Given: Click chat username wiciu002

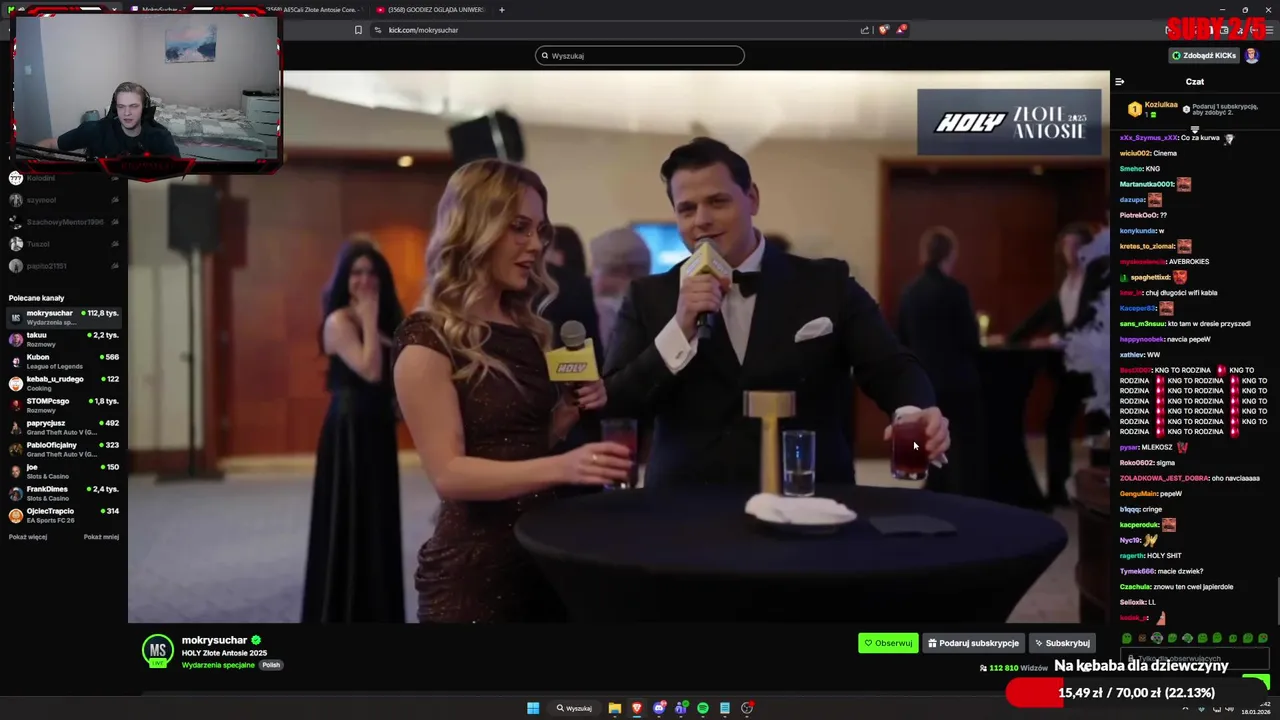Looking at the screenshot, I should pyautogui.click(x=1134, y=153).
